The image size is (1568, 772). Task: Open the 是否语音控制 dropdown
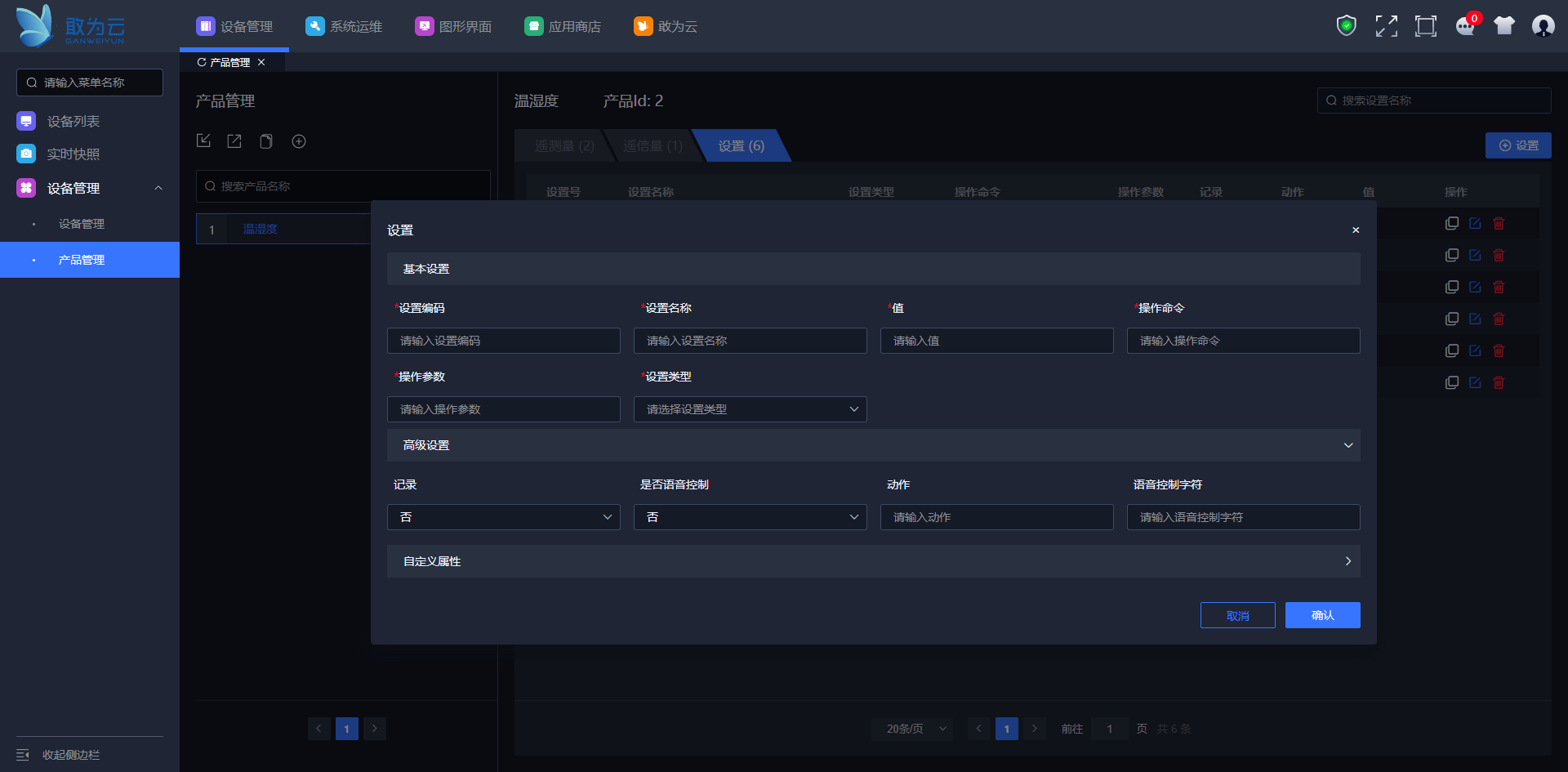[x=750, y=517]
